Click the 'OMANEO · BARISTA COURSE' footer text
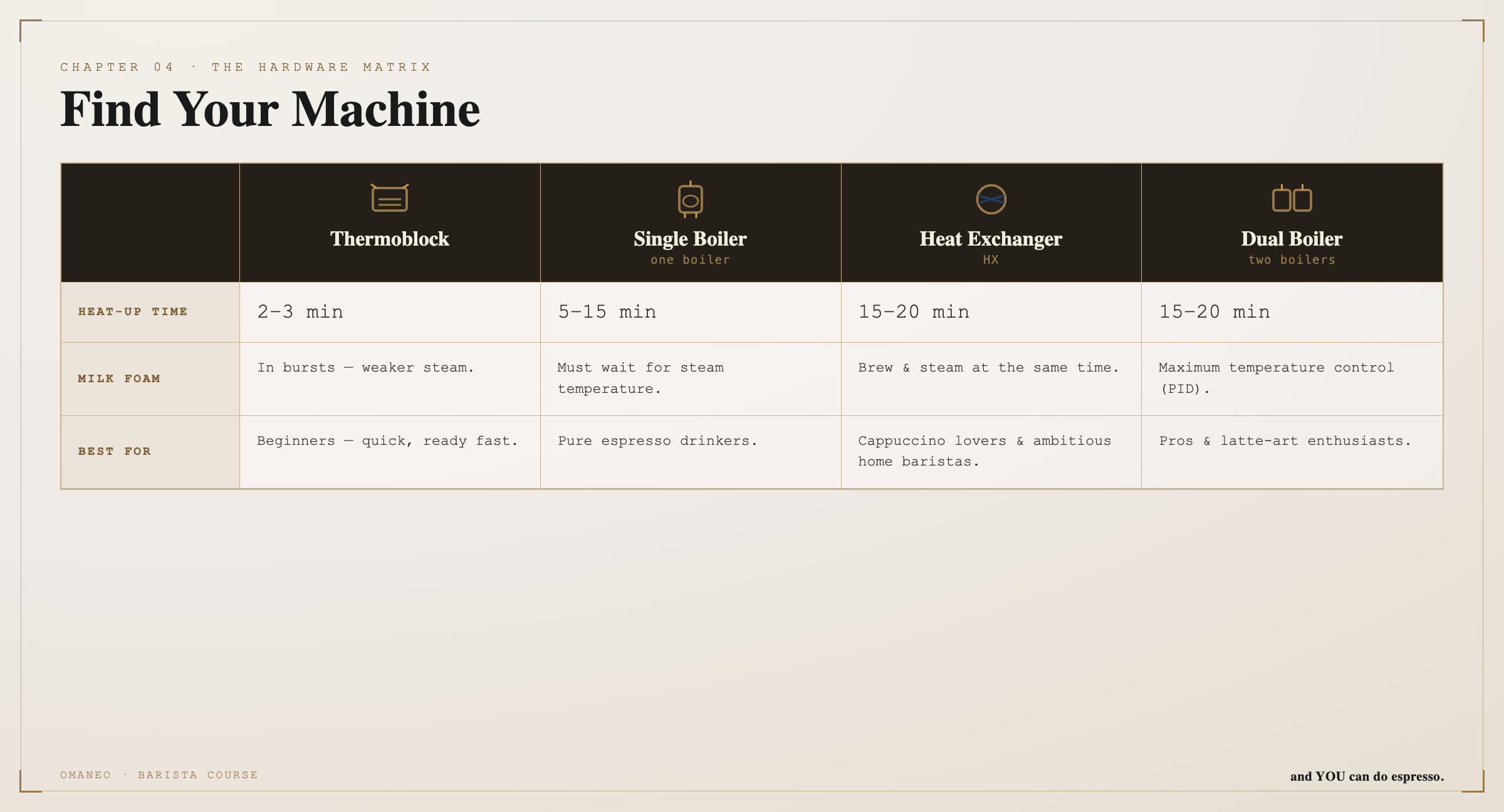This screenshot has height=812, width=1504. (x=159, y=775)
